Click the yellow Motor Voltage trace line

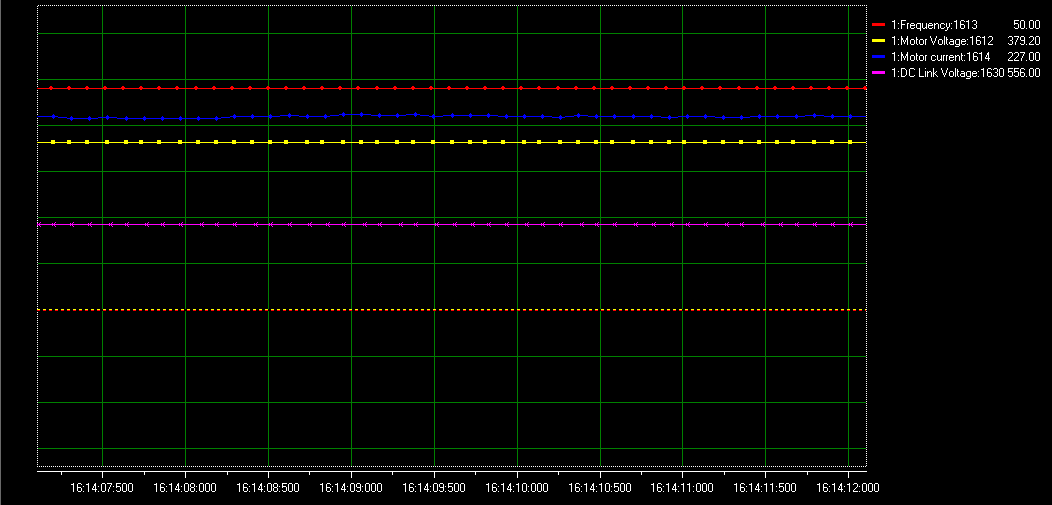pos(450,143)
